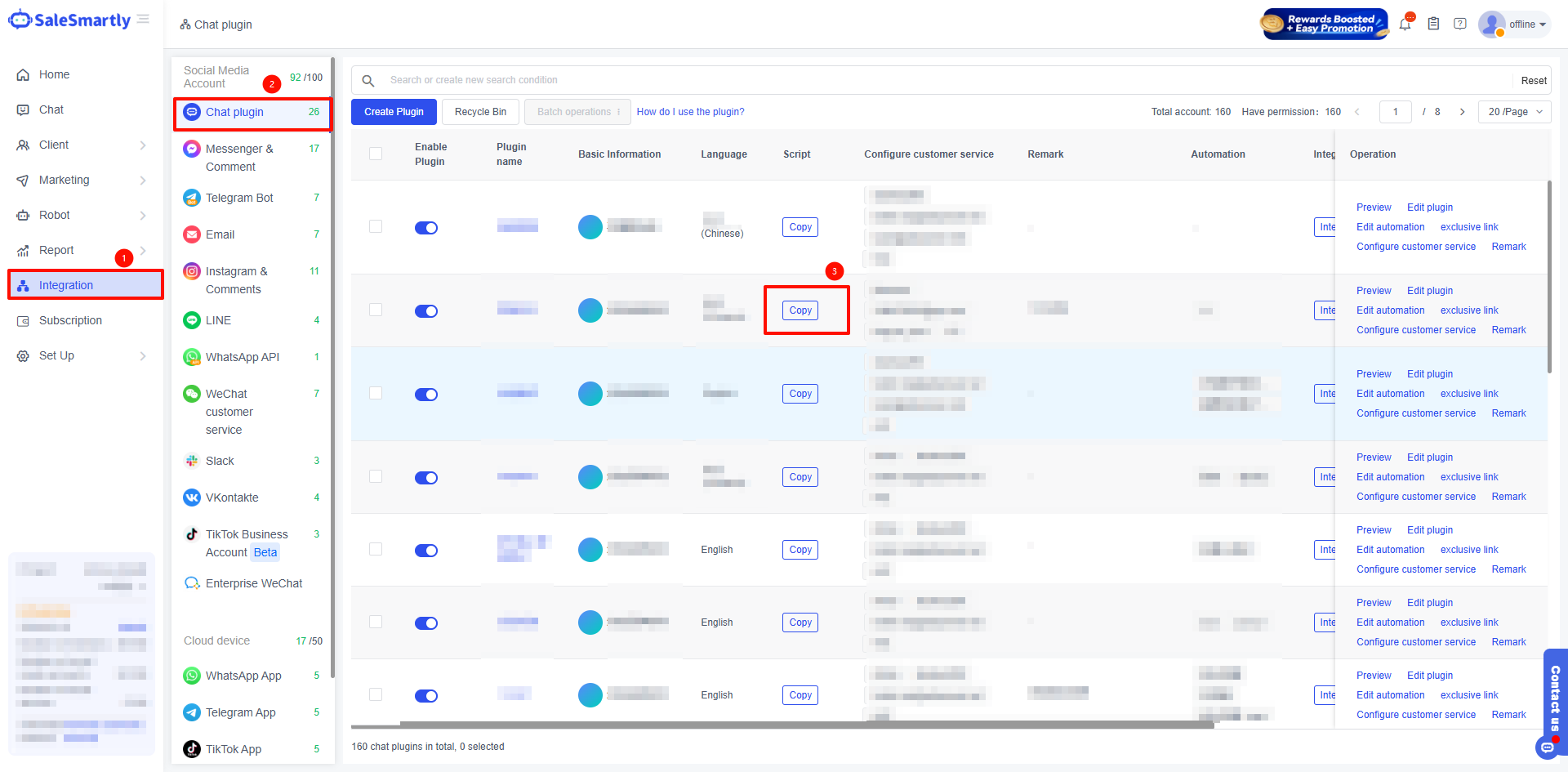
Task: Select the WhatsApp API channel
Action: pos(242,357)
